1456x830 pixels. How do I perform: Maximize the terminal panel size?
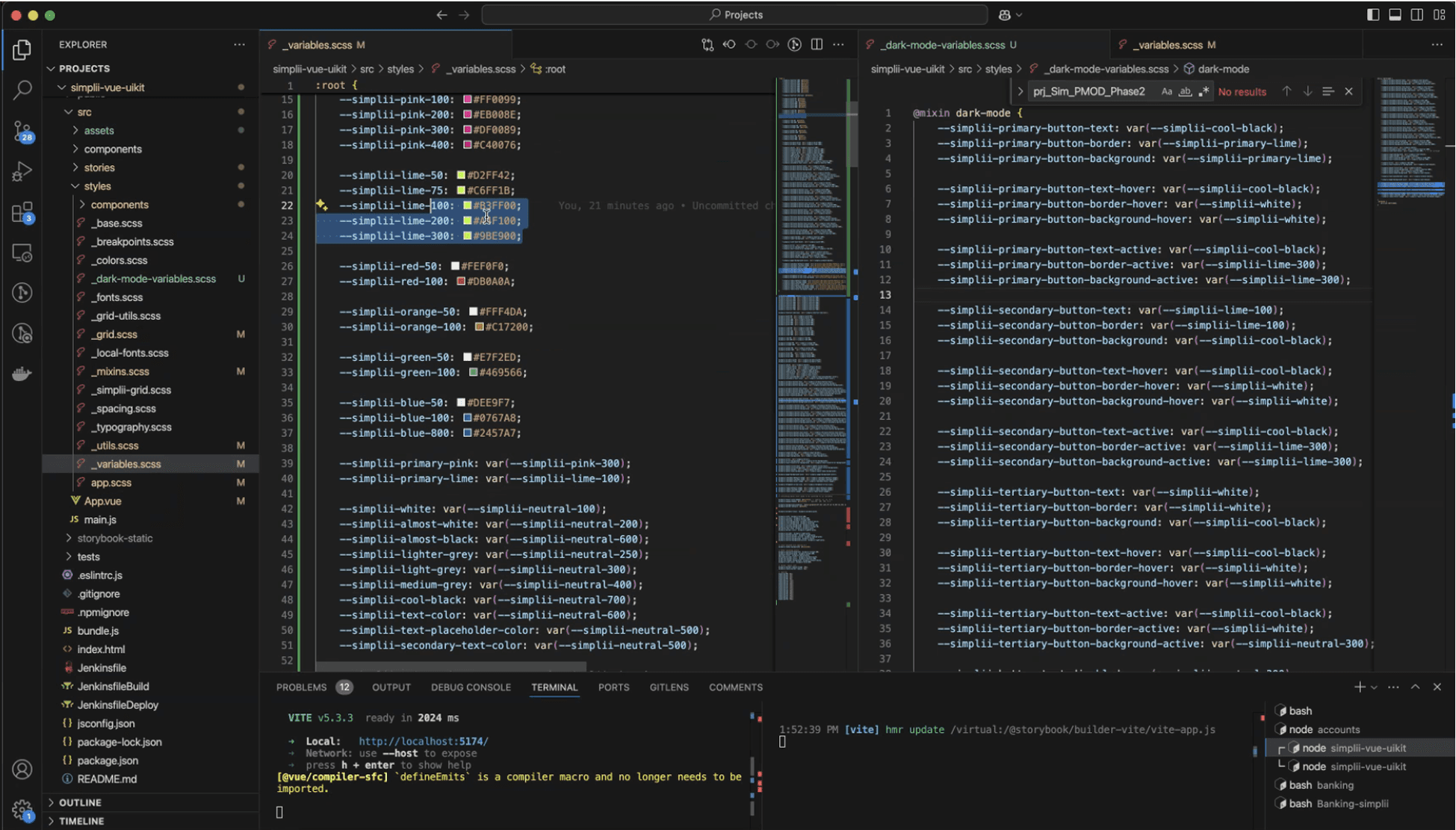tap(1415, 687)
